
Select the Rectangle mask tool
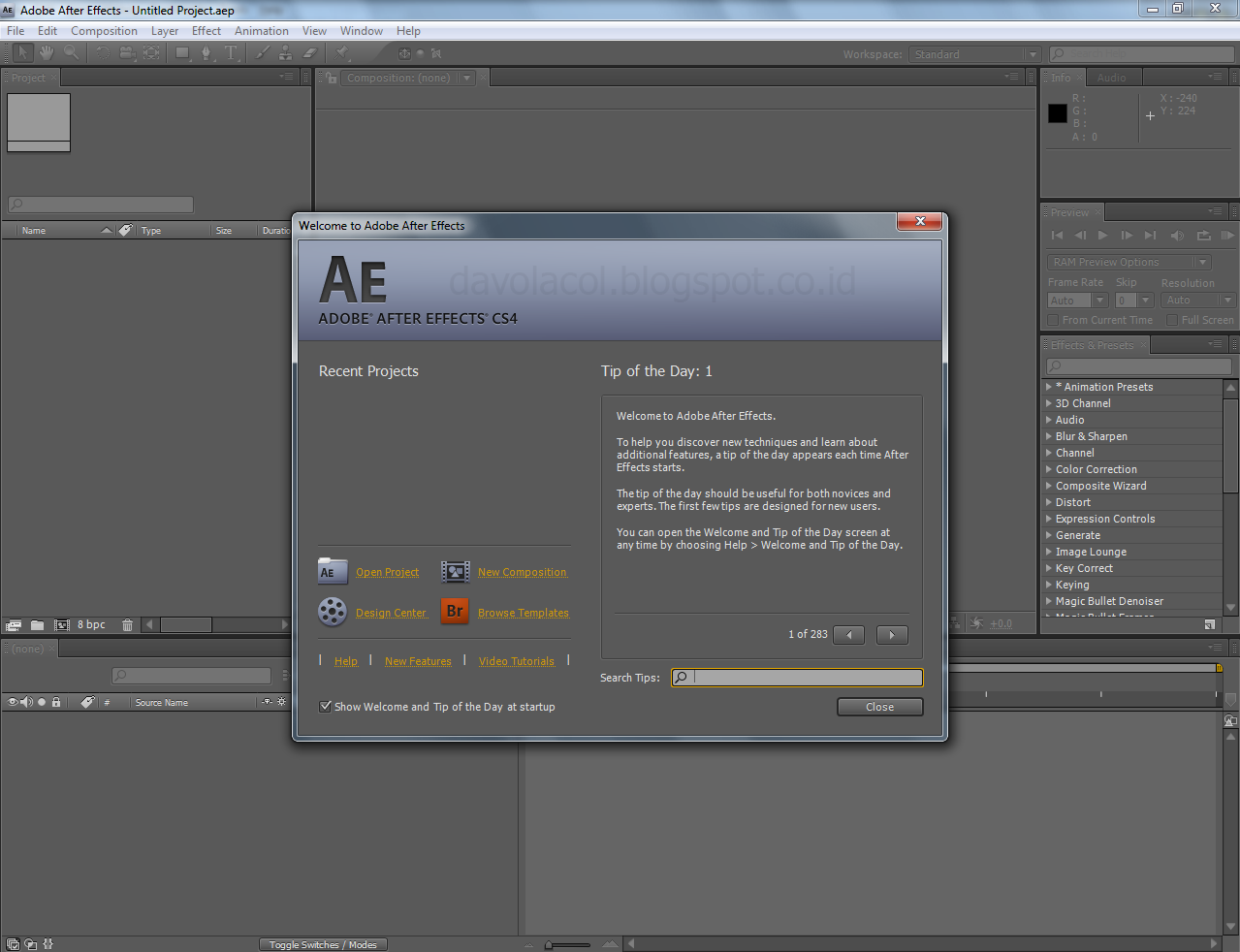point(182,53)
